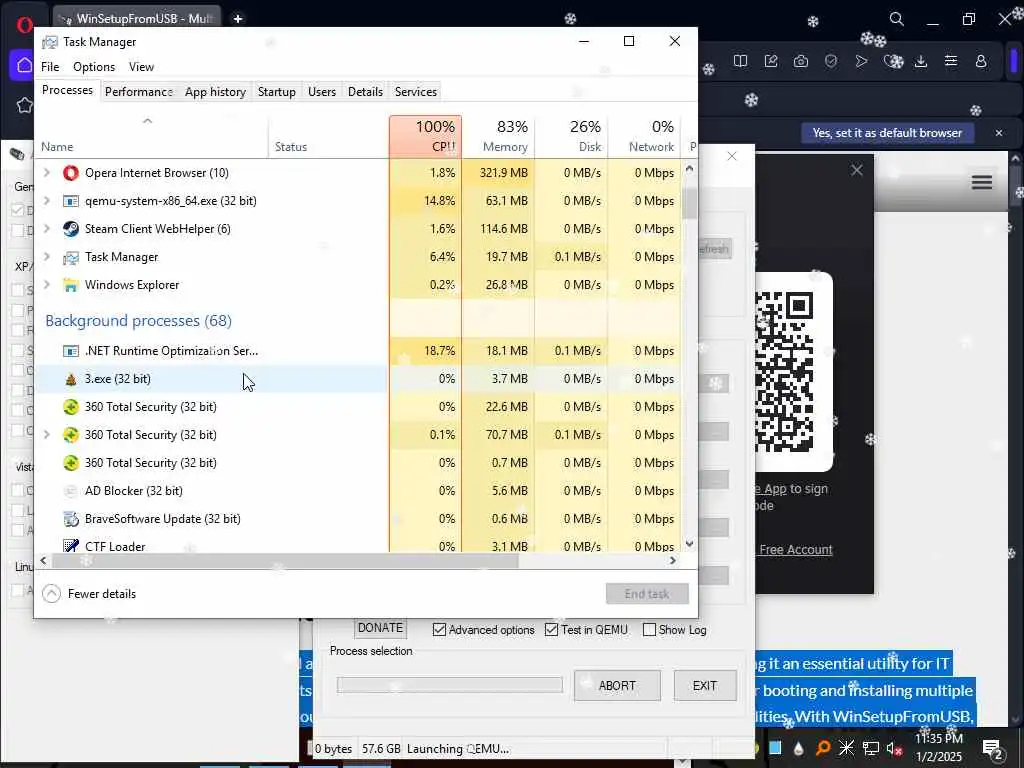
Task: Open Opera's downloads icon
Action: coord(921,61)
